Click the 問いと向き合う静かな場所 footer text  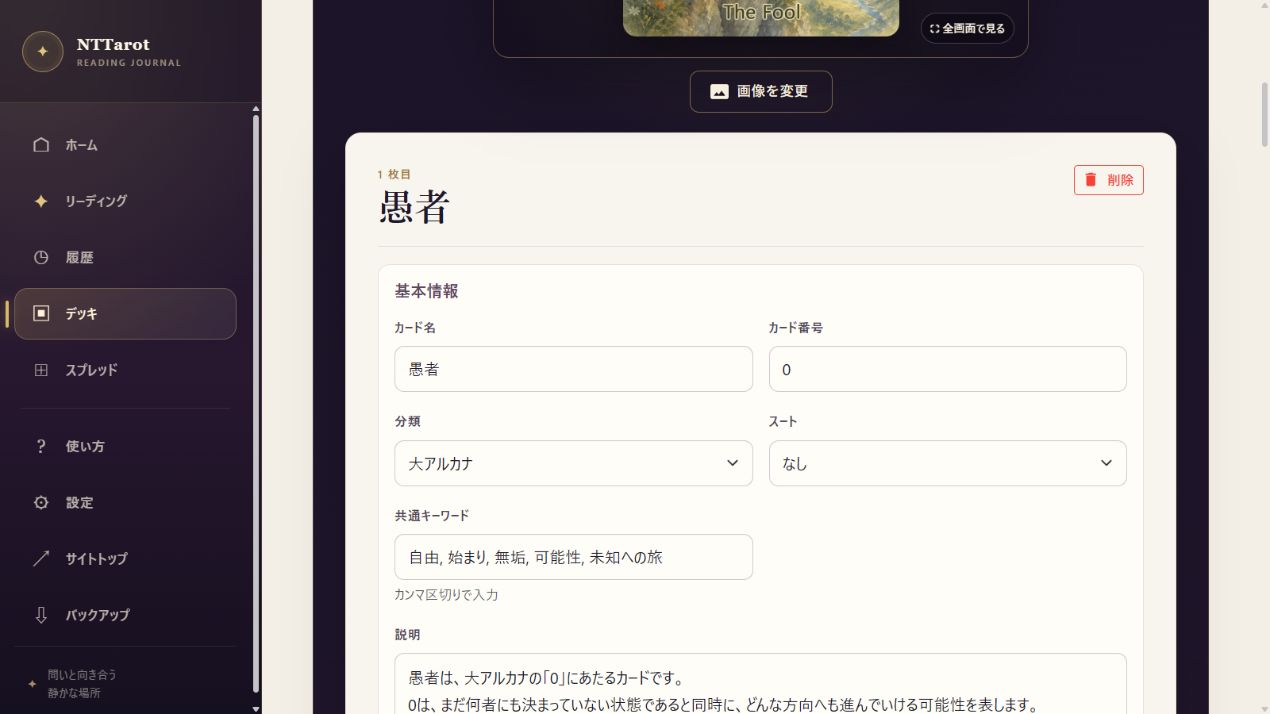pos(82,684)
